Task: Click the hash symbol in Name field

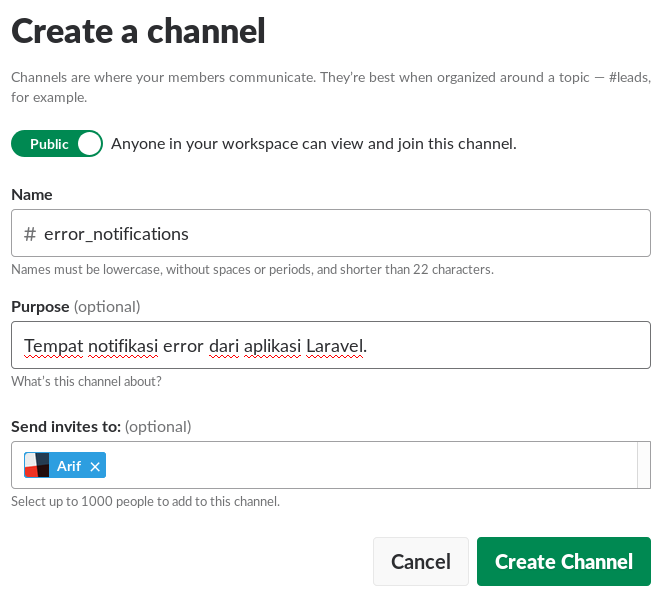Action: [x=30, y=234]
